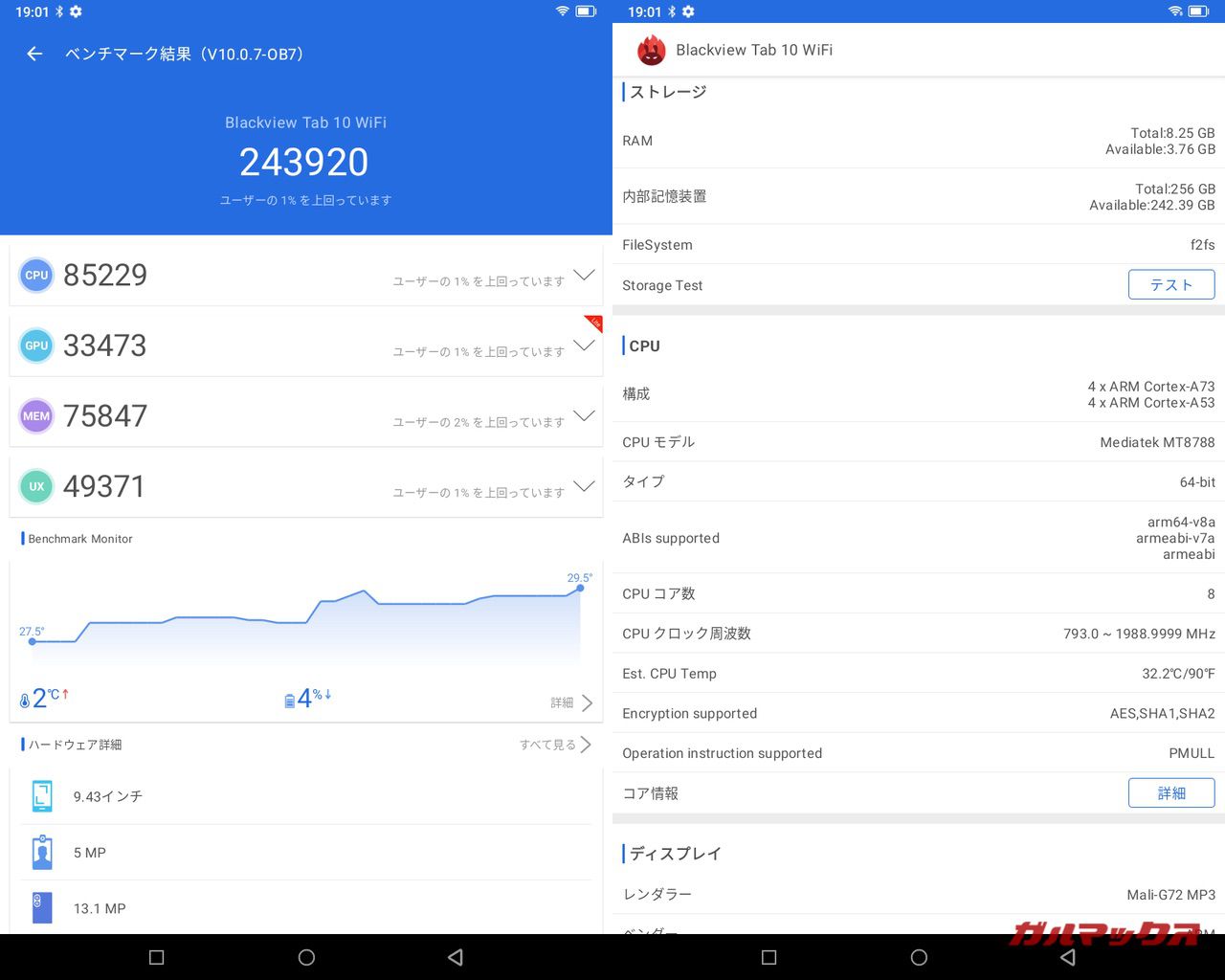Open すべて見る for hardware details
This screenshot has height=980, width=1225.
(555, 745)
